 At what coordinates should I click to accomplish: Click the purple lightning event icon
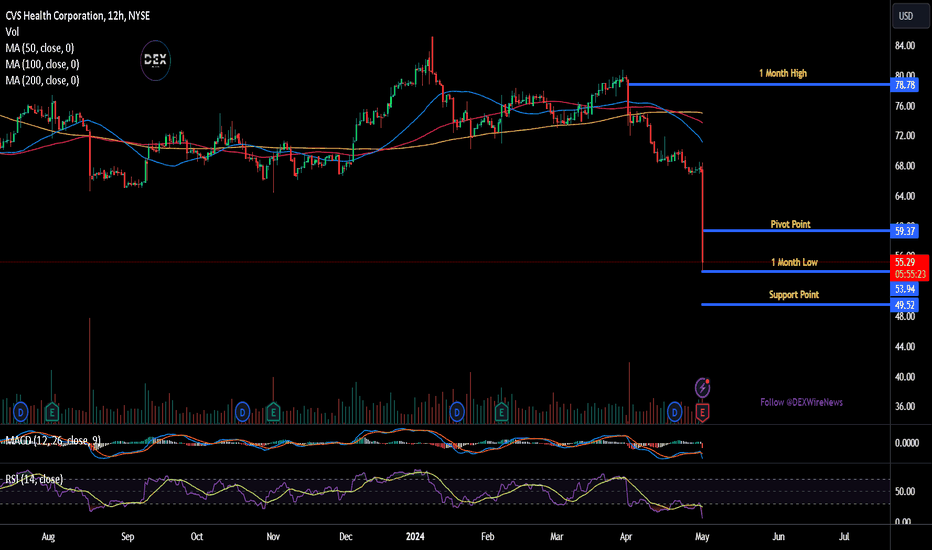point(703,388)
